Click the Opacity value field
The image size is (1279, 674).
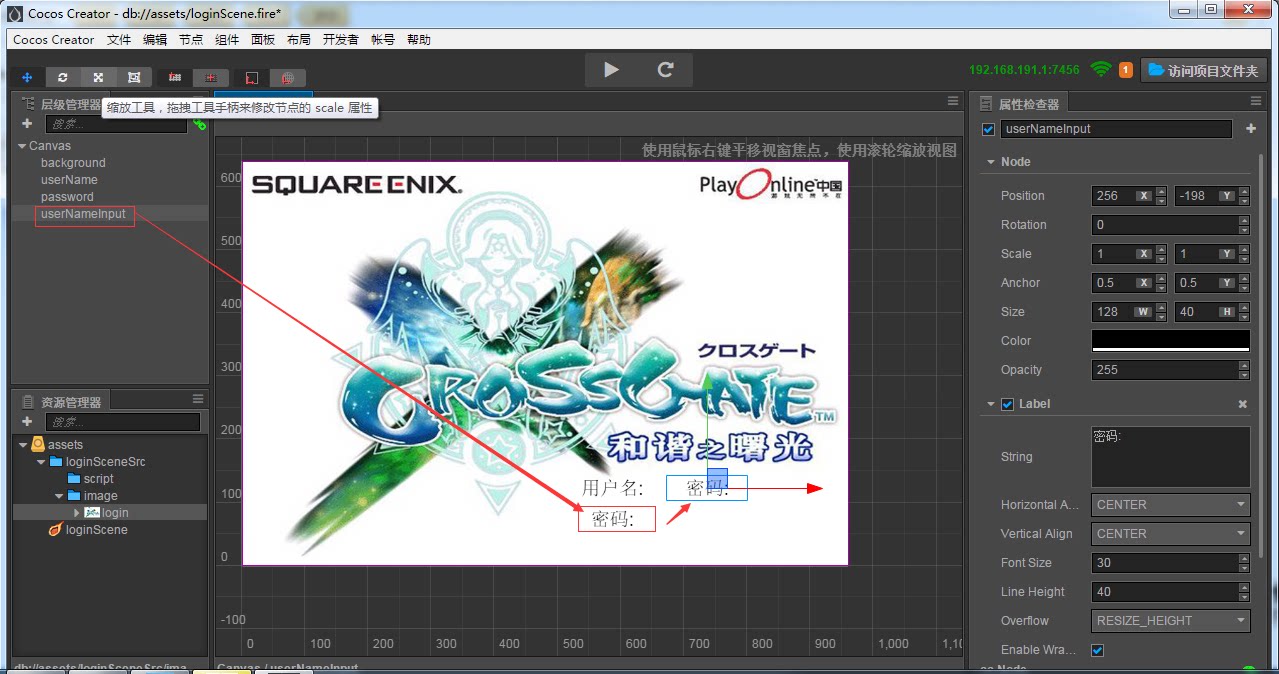1170,370
